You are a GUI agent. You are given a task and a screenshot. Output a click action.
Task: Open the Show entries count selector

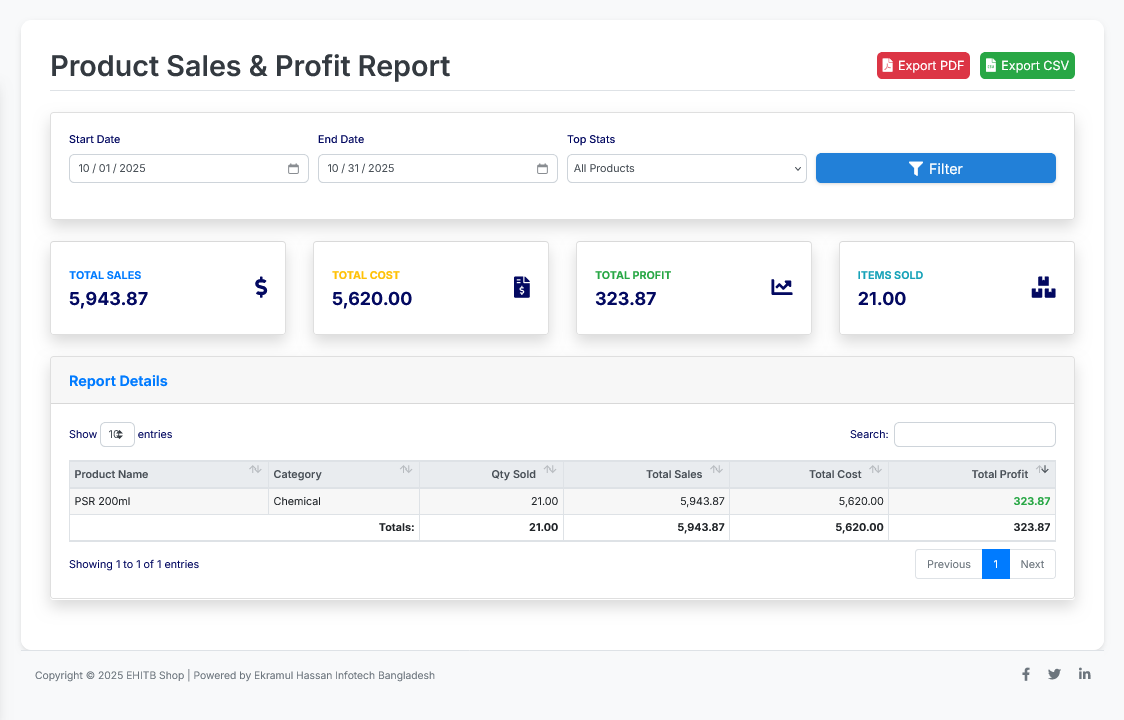click(117, 434)
